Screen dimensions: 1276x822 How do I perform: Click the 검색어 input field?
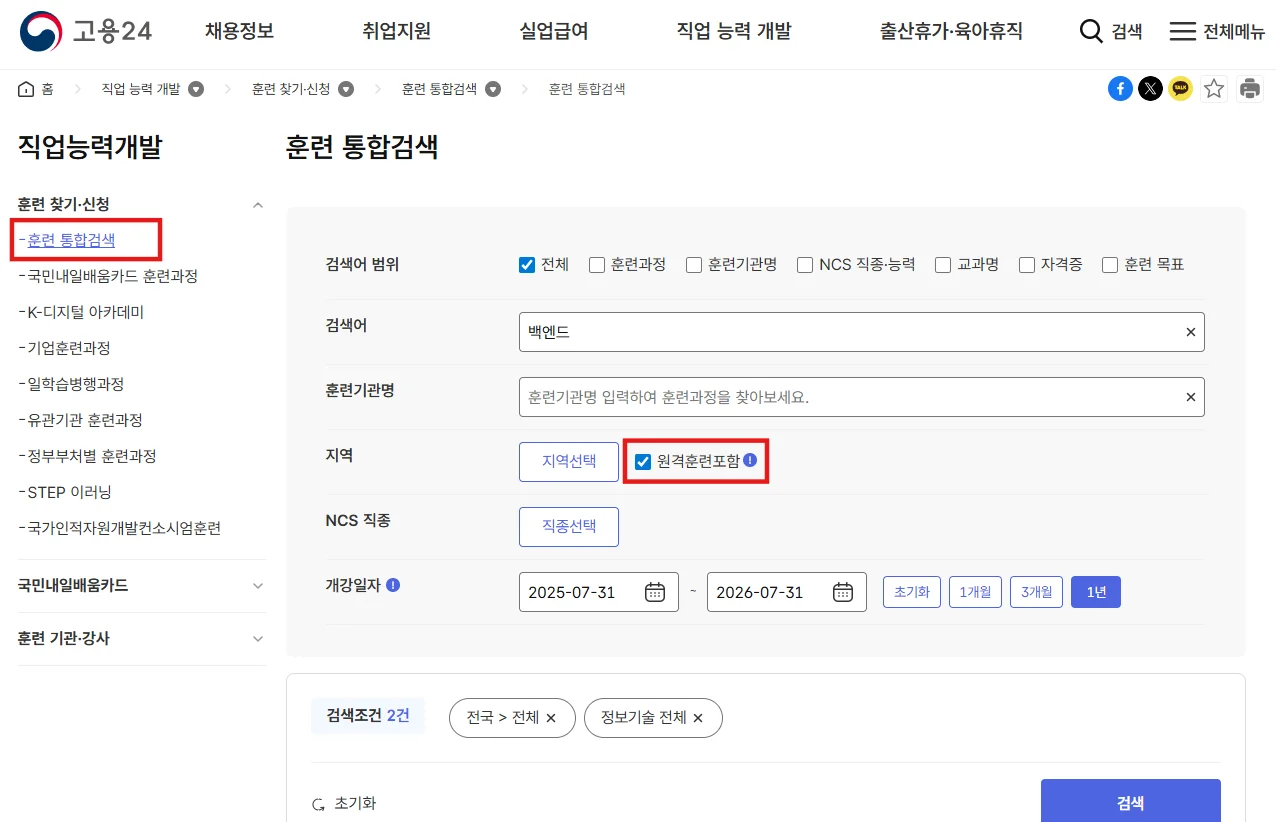(x=848, y=332)
